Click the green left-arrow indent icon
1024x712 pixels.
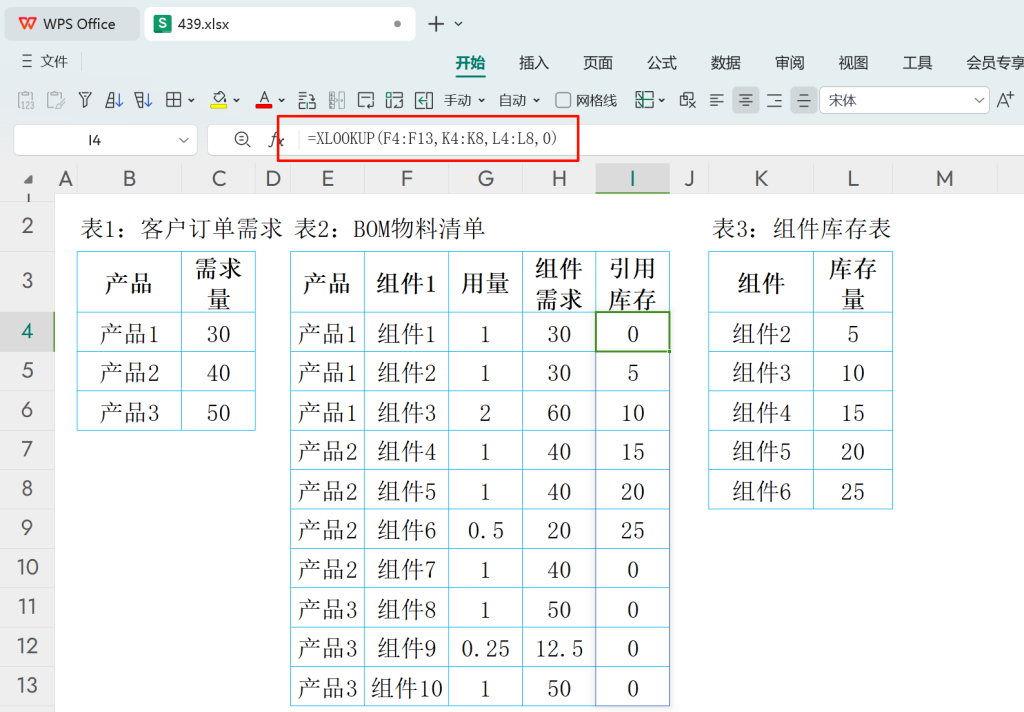click(424, 100)
